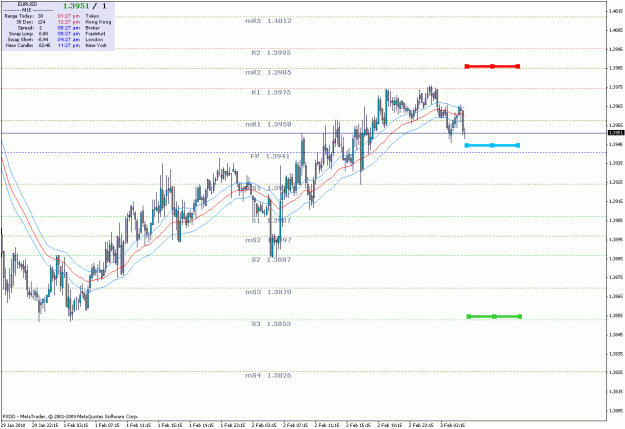Image resolution: width=625 pixels, height=429 pixels.
Task: Click 1.3845 on the price axis
Action: (x=616, y=335)
